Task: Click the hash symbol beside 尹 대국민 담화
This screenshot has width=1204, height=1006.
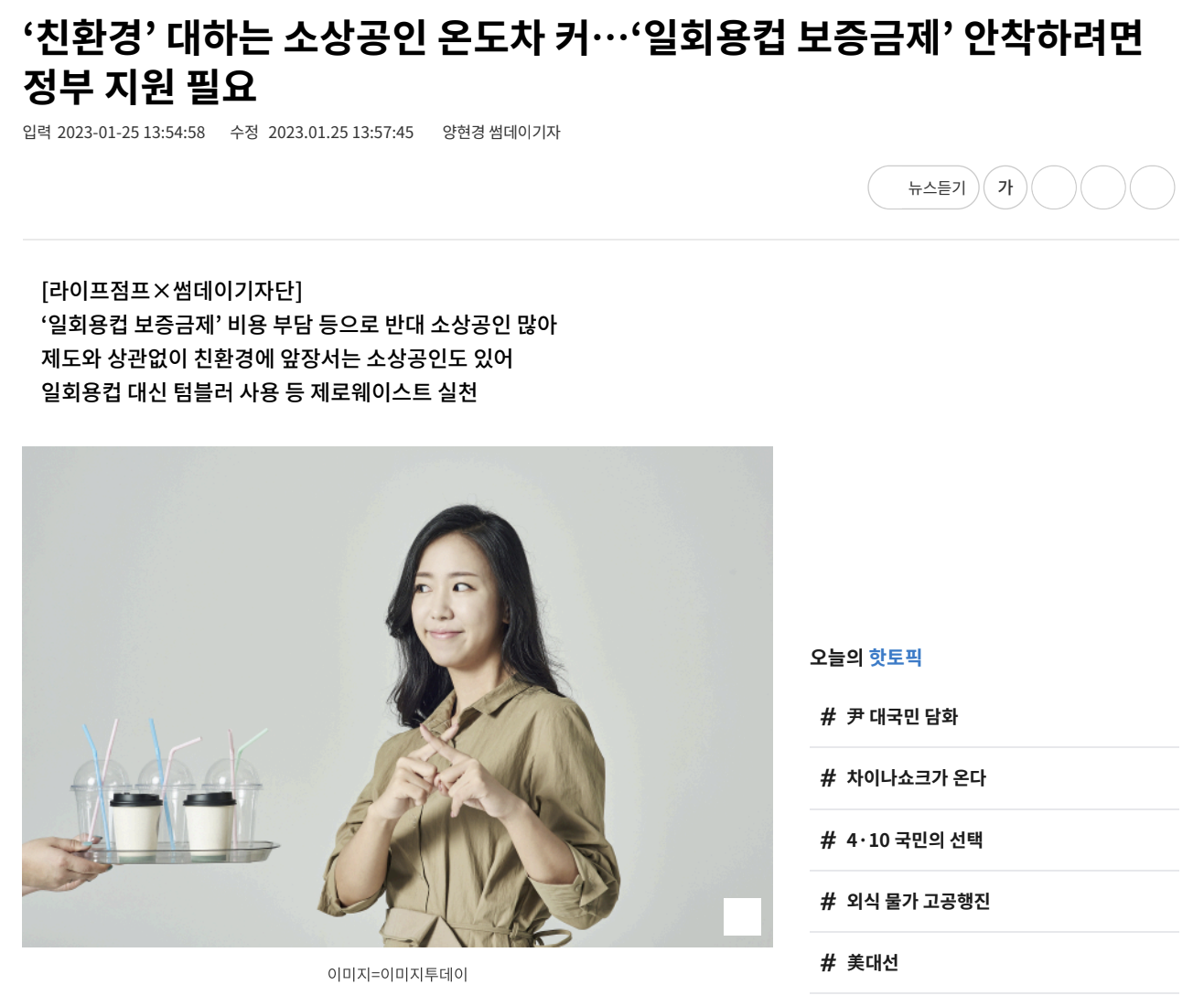Action: [828, 717]
